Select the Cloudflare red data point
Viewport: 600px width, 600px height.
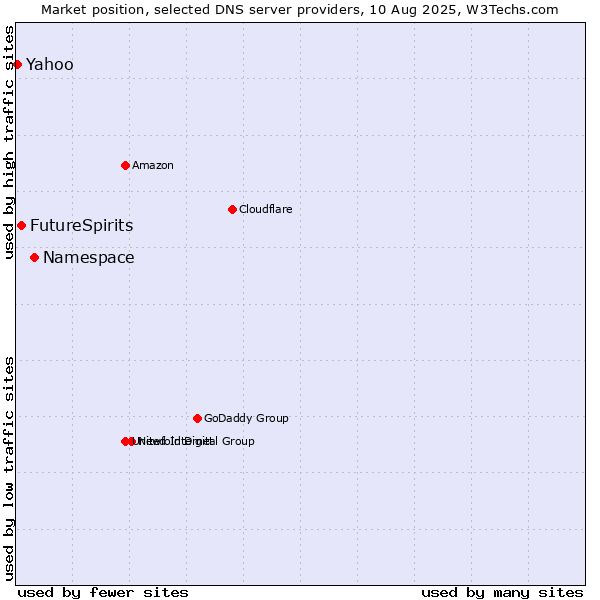[232, 209]
